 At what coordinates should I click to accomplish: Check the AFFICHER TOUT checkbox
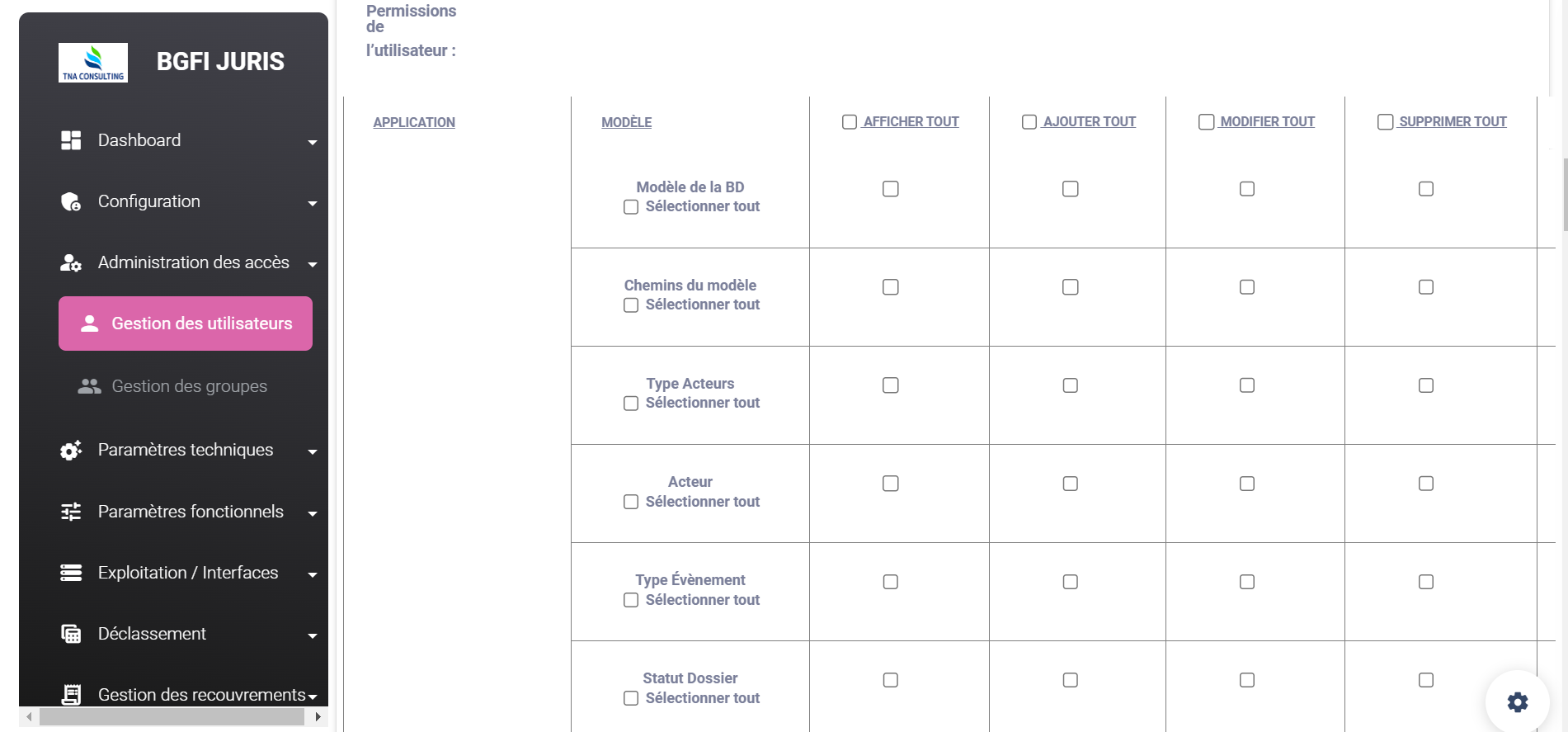(850, 122)
